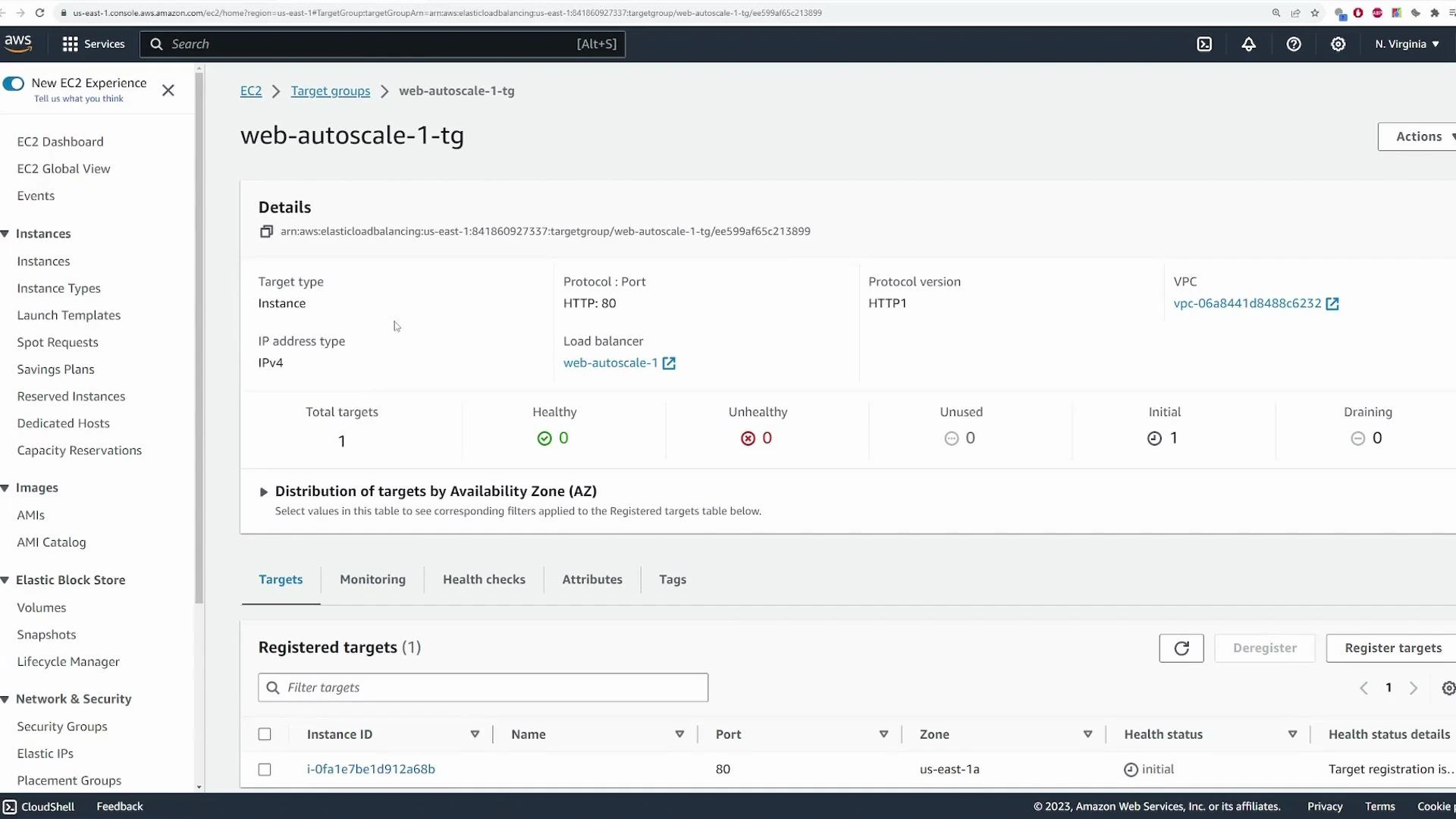Toggle the New EC2 Experience switch
Image resolution: width=1456 pixels, height=819 pixels.
[14, 83]
